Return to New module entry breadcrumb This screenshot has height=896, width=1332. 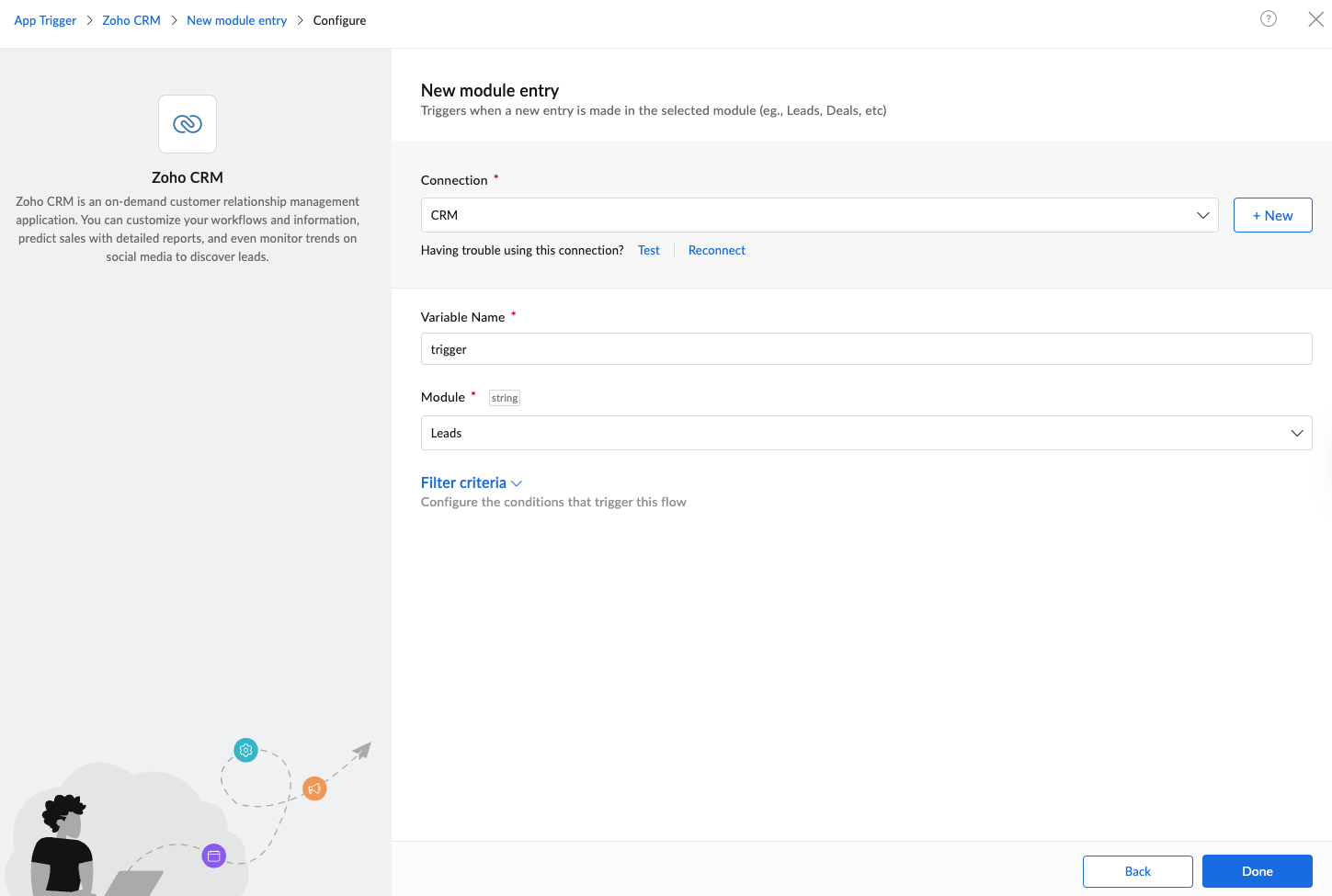pyautogui.click(x=236, y=20)
